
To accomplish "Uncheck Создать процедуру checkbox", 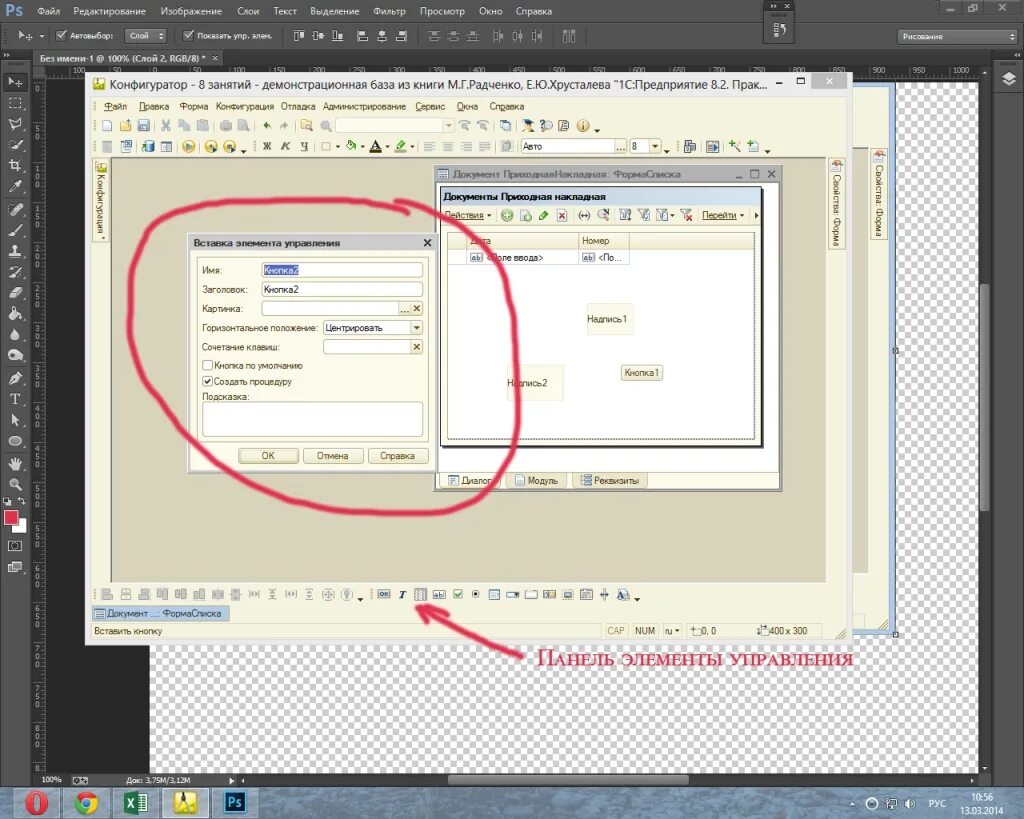I will 207,381.
